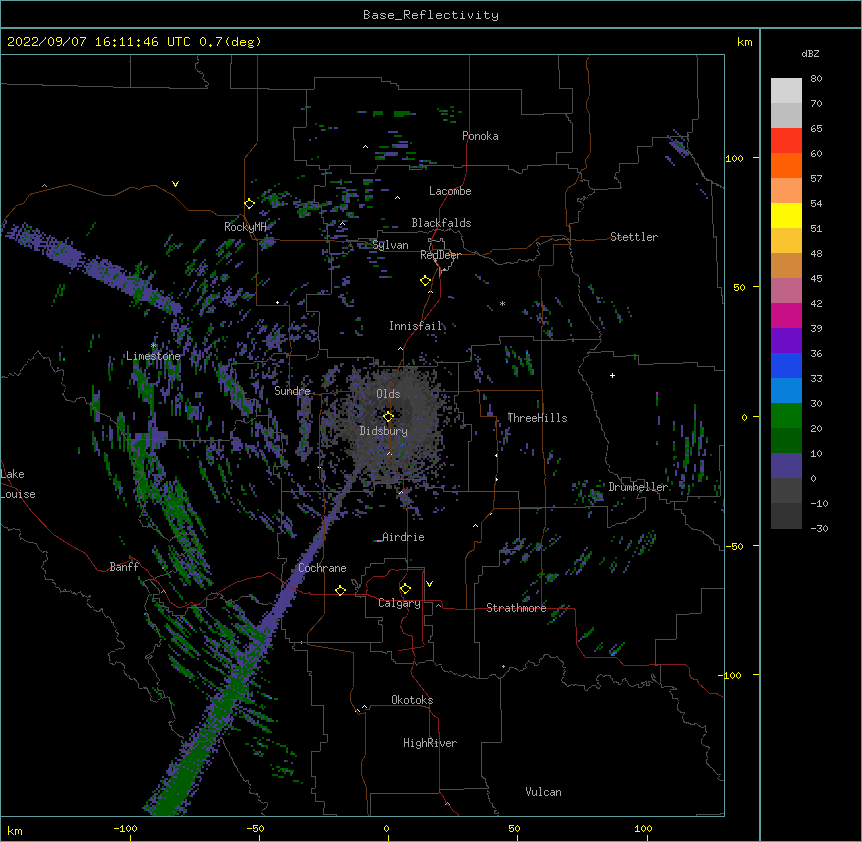Click the RockyMH label
The width and height of the screenshot is (862, 842).
point(245,227)
